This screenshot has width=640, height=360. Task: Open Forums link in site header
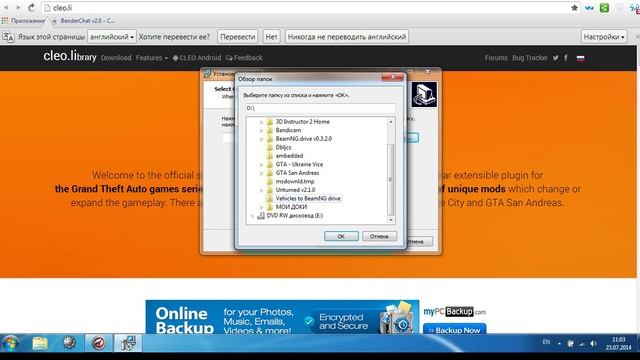point(496,58)
